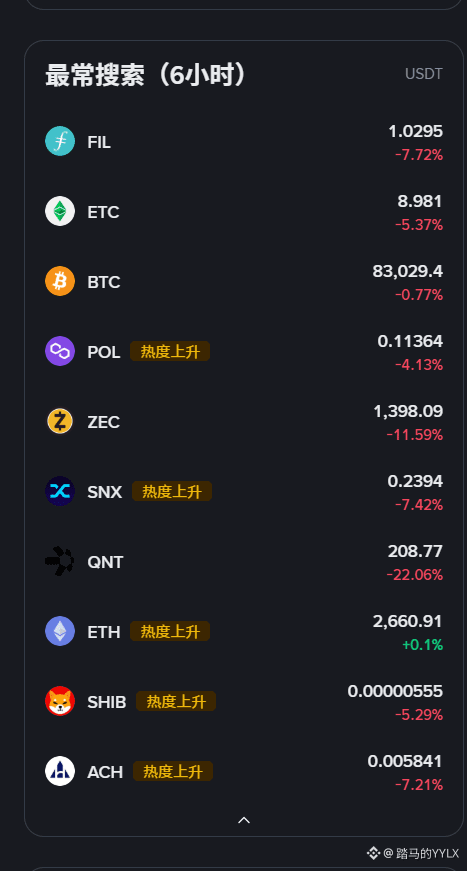
Task: Click the 热度上升 badge next to SNX
Action: click(x=172, y=491)
